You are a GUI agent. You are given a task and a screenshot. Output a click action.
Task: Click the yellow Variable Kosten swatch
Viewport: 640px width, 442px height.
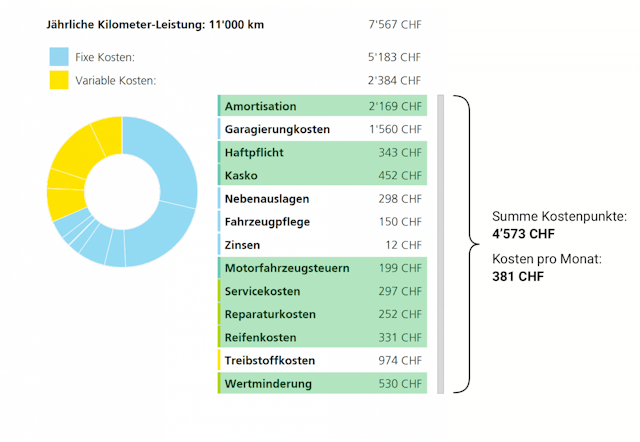tap(58, 80)
